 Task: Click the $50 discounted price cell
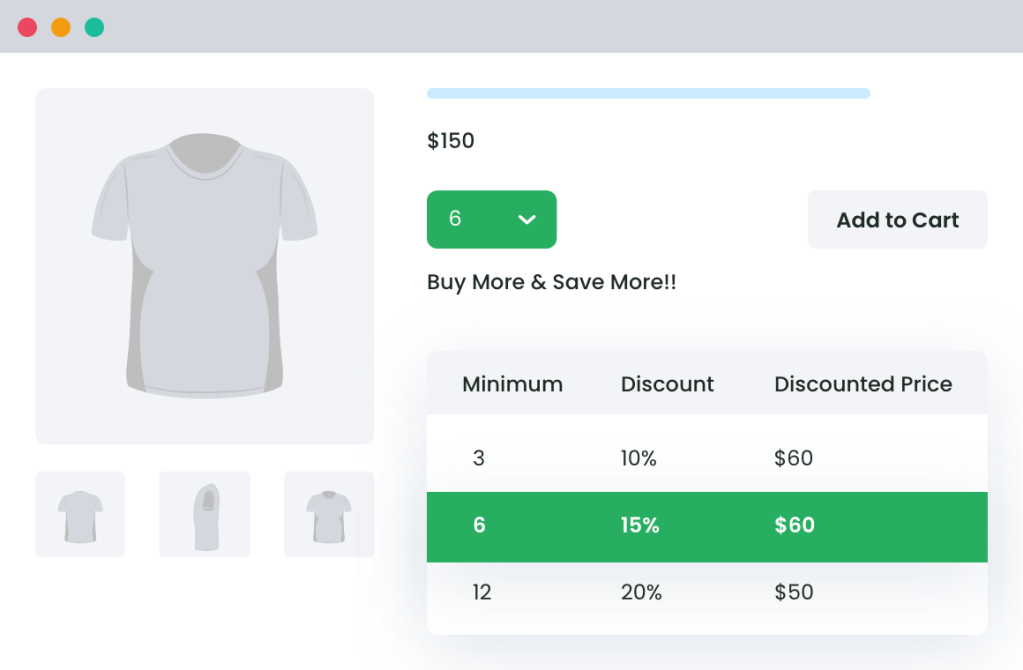coord(793,592)
